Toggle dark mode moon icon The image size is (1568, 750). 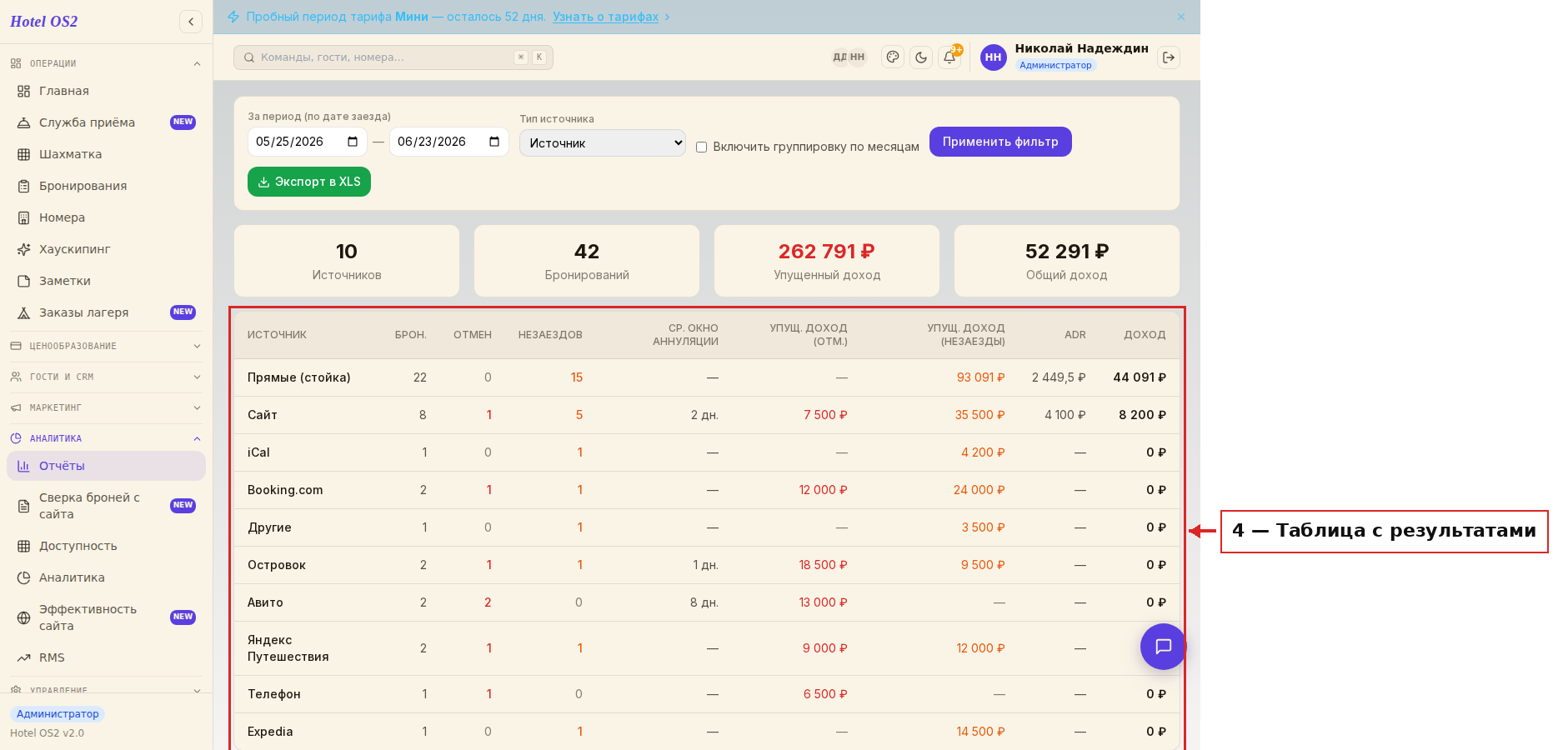coord(921,57)
